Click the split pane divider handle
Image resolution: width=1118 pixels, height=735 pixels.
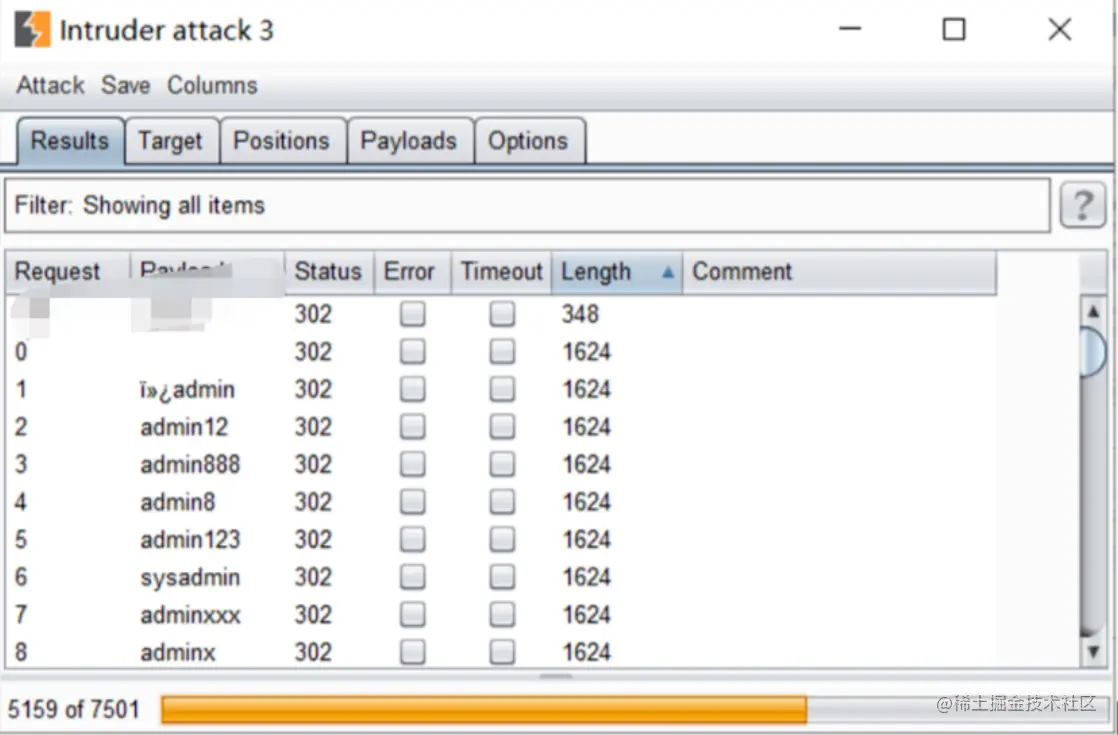tap(555, 676)
